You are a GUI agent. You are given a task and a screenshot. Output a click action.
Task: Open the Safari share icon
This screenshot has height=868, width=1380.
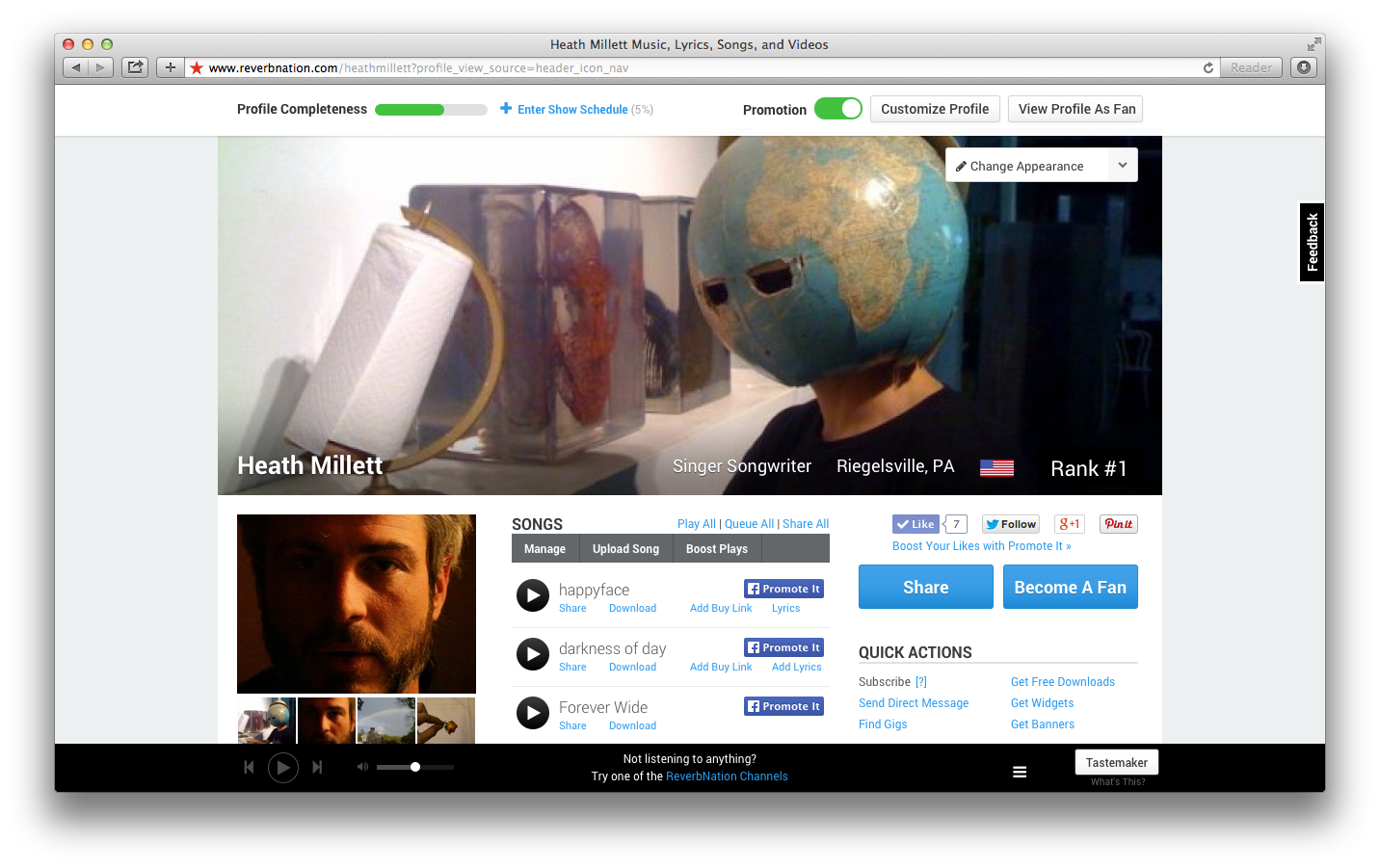click(135, 67)
